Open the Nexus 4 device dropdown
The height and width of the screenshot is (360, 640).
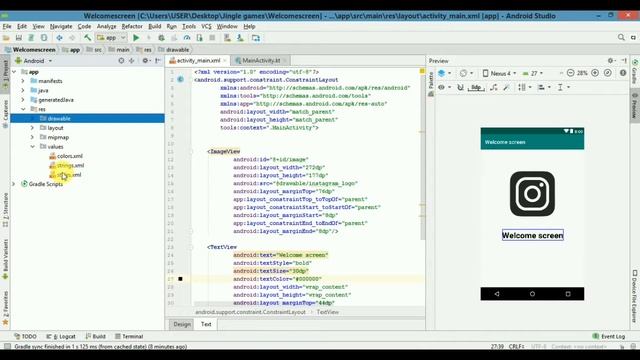[499, 73]
